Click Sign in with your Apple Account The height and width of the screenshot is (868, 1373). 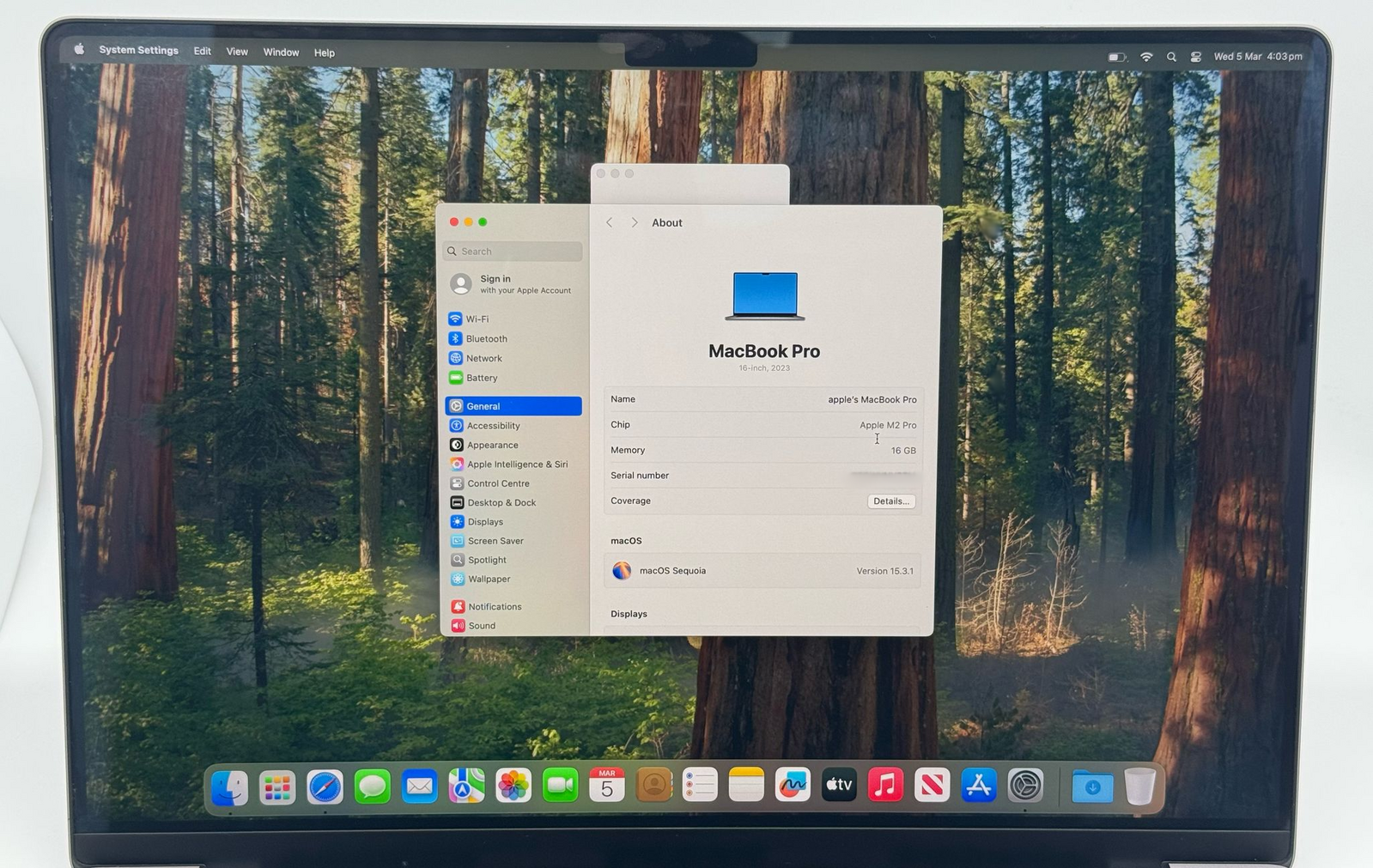pyautogui.click(x=513, y=284)
